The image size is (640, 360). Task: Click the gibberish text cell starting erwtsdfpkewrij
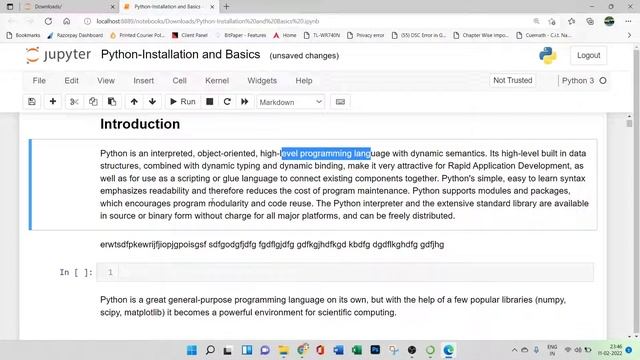click(x=272, y=244)
